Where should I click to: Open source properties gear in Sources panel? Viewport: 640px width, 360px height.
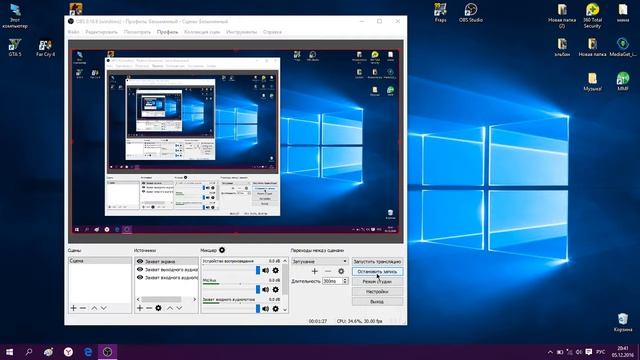coord(158,308)
